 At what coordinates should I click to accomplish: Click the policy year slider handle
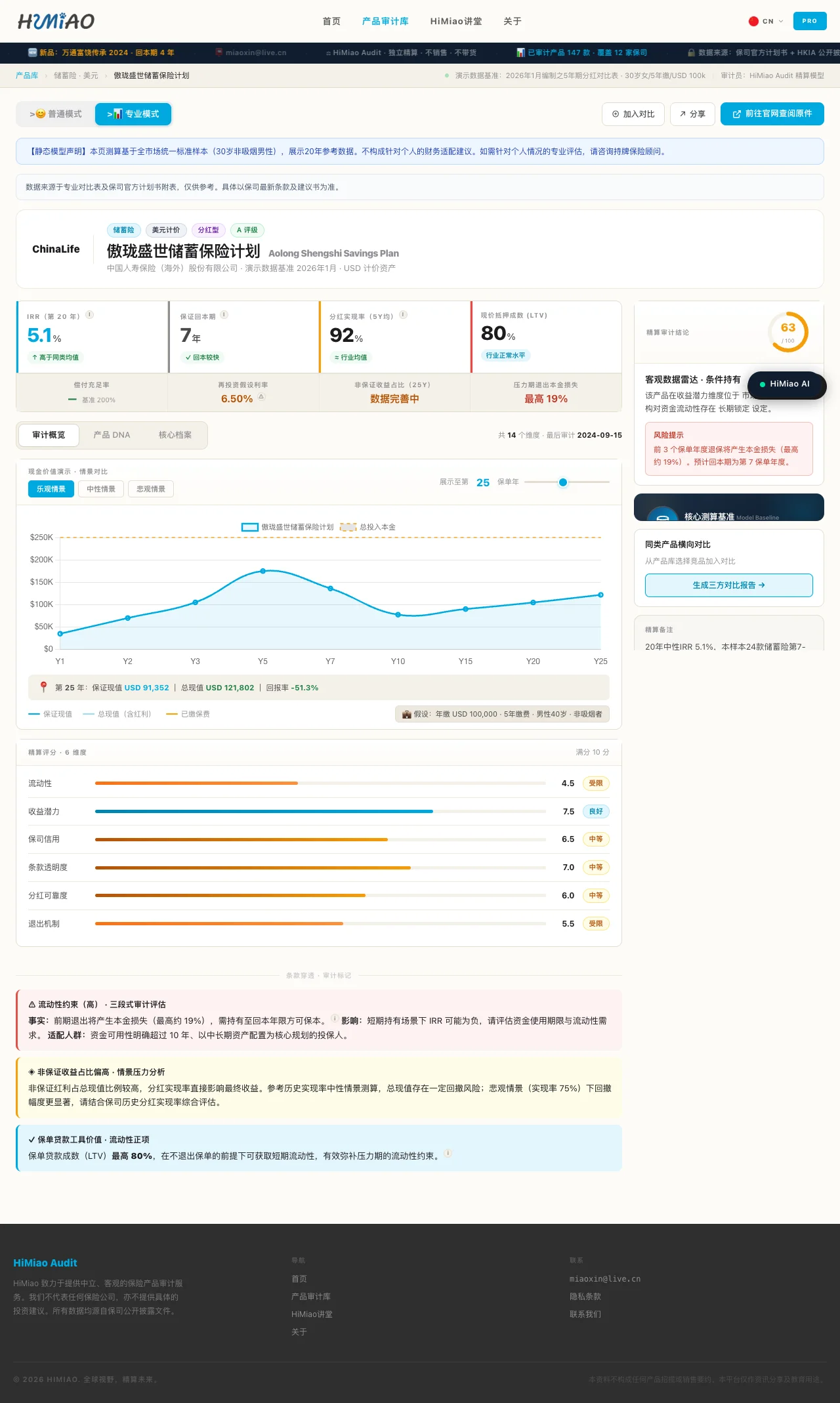pyautogui.click(x=563, y=482)
